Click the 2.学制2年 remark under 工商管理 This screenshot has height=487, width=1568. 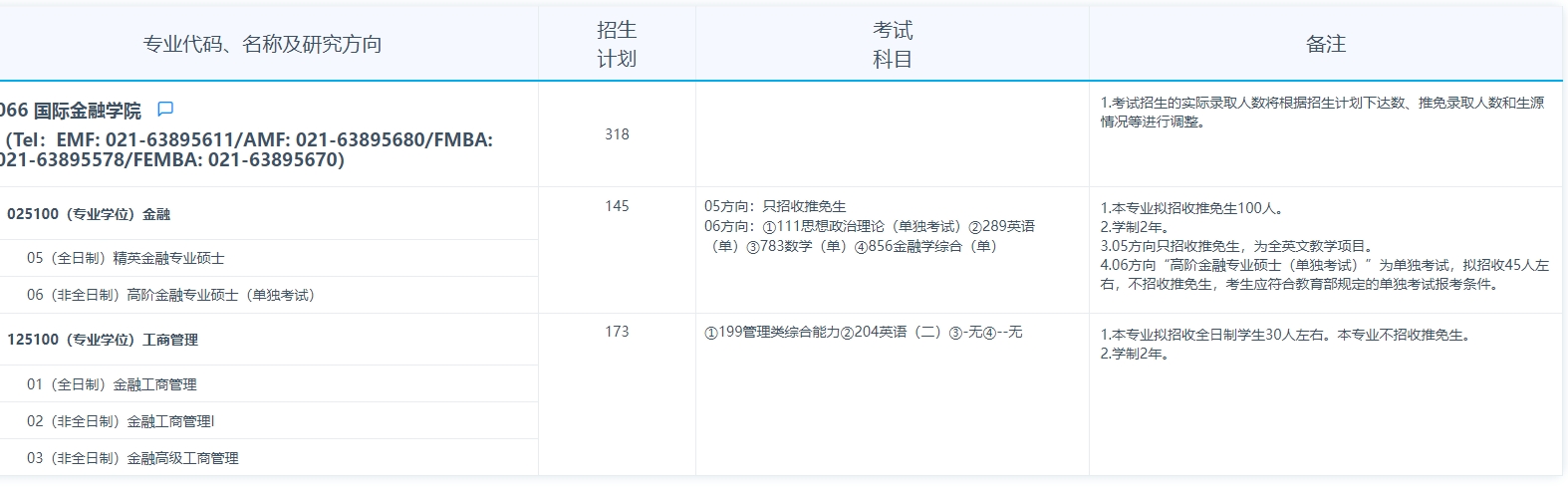(1134, 354)
